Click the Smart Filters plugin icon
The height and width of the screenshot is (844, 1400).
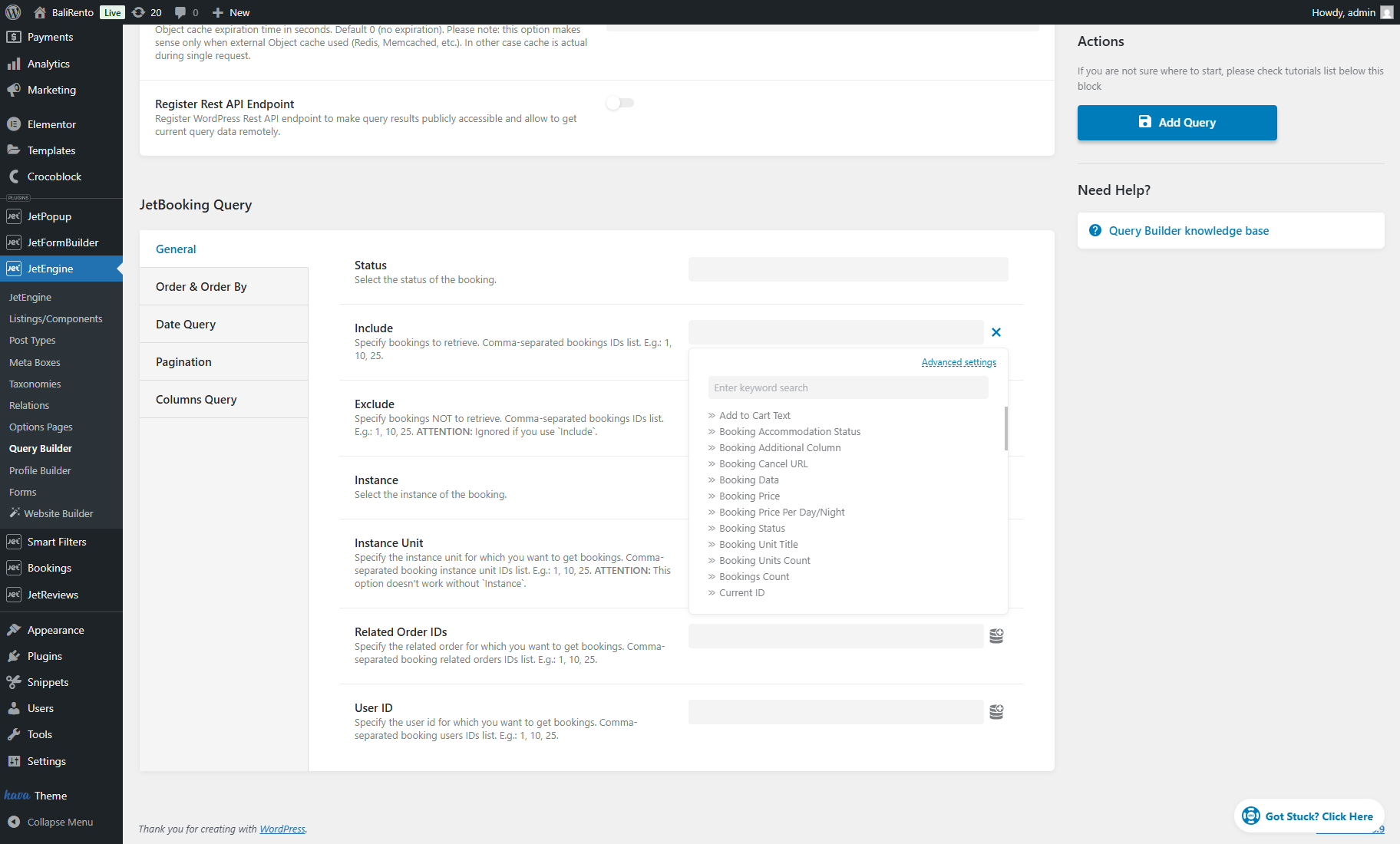pyautogui.click(x=14, y=542)
